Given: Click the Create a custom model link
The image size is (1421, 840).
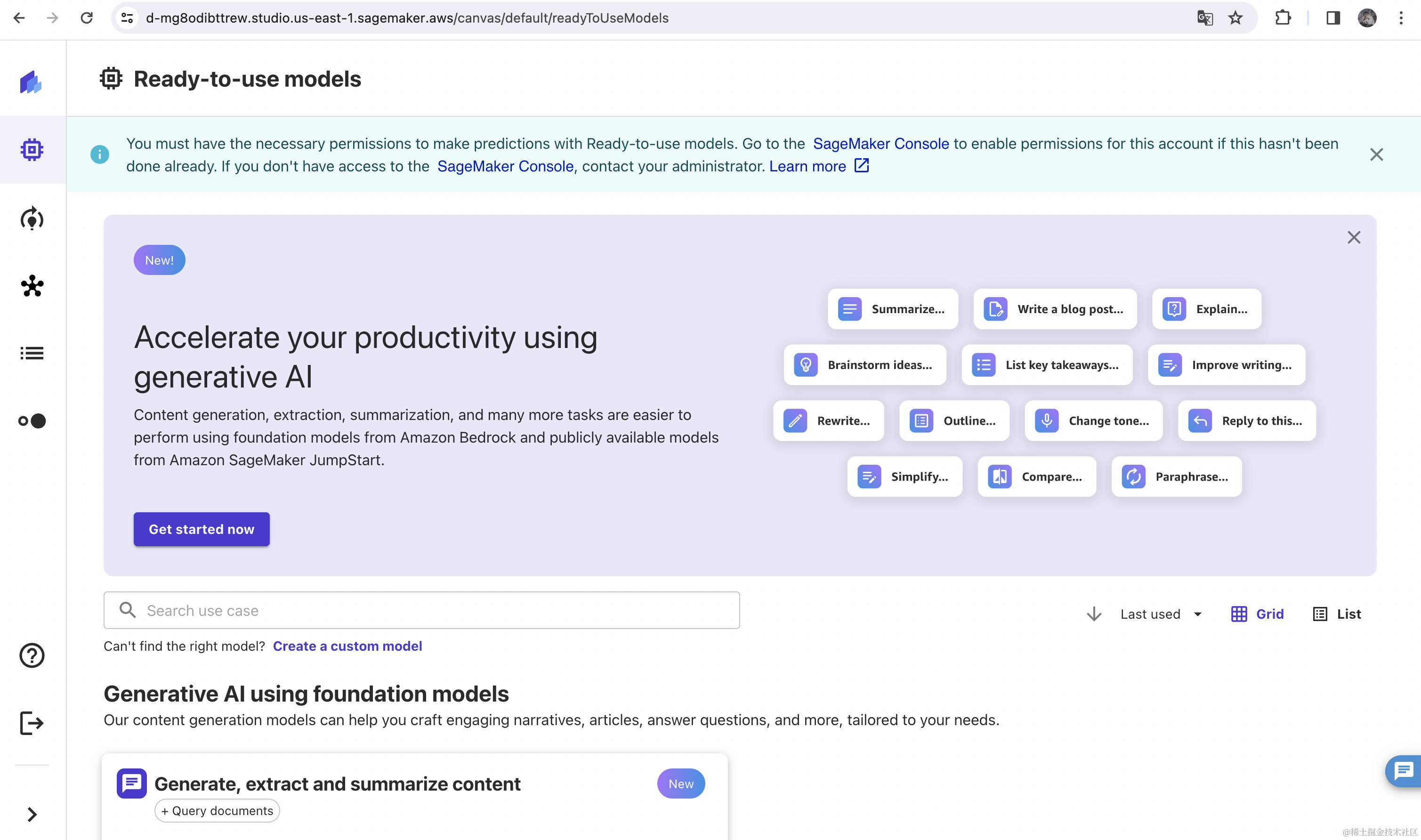Looking at the screenshot, I should click(x=347, y=645).
